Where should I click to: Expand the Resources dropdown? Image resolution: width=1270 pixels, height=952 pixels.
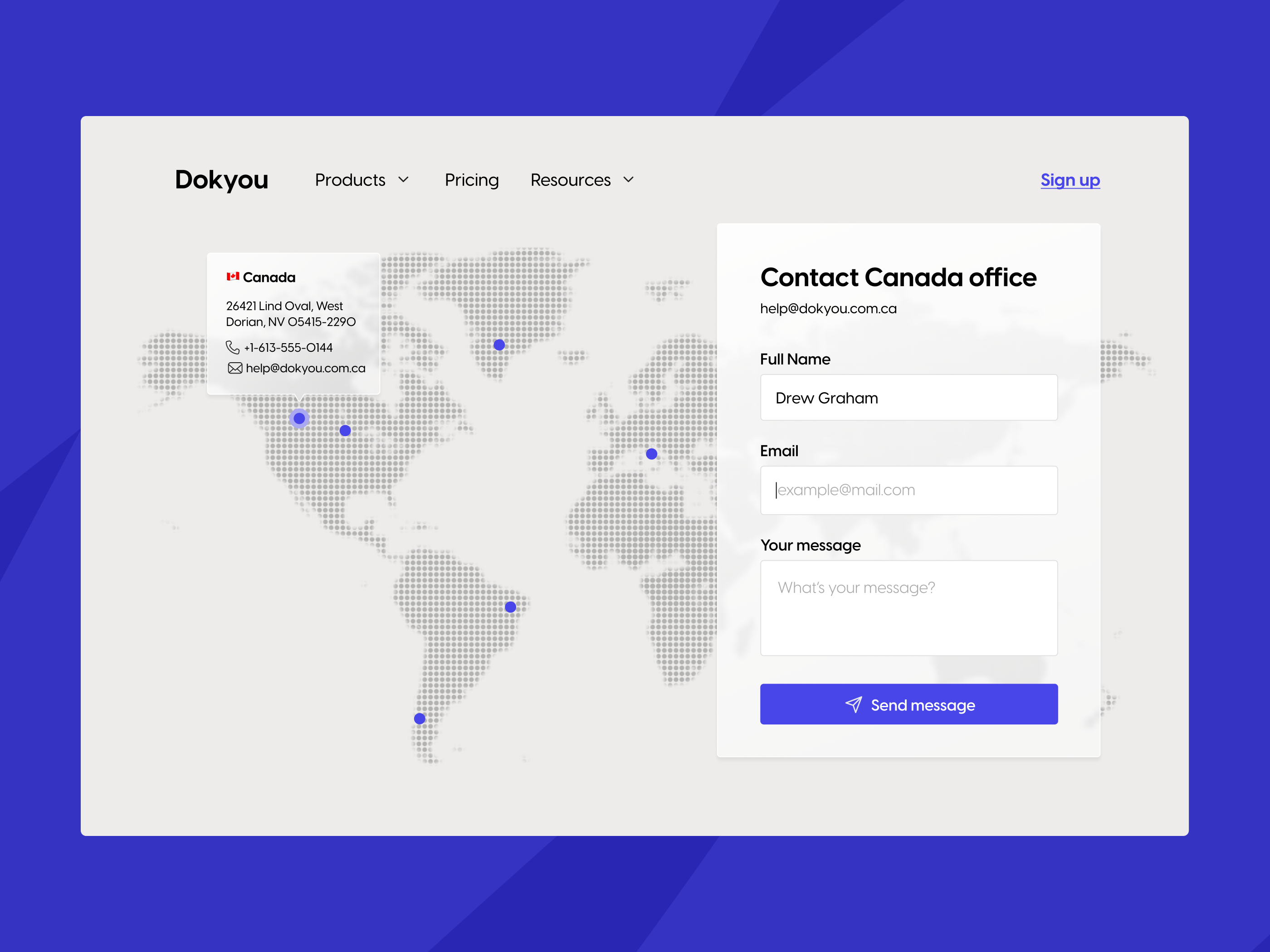click(x=581, y=180)
